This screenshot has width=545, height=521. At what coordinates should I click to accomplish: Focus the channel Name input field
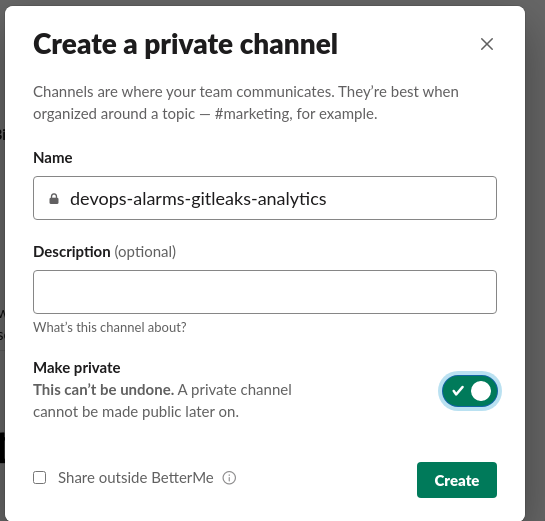[x=265, y=198]
